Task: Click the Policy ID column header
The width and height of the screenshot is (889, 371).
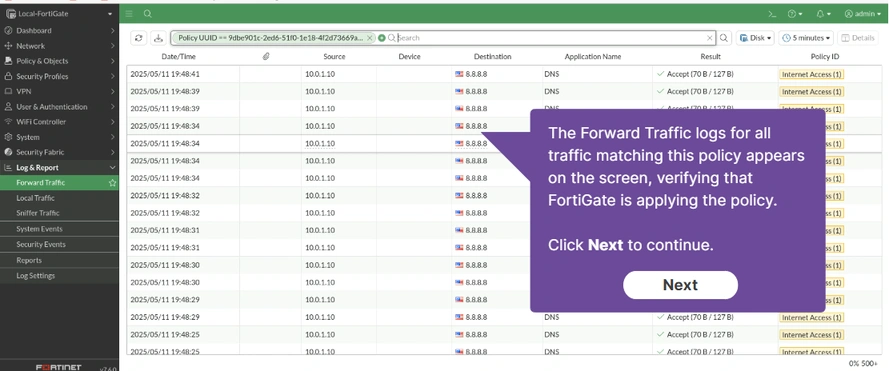Action: (x=825, y=57)
